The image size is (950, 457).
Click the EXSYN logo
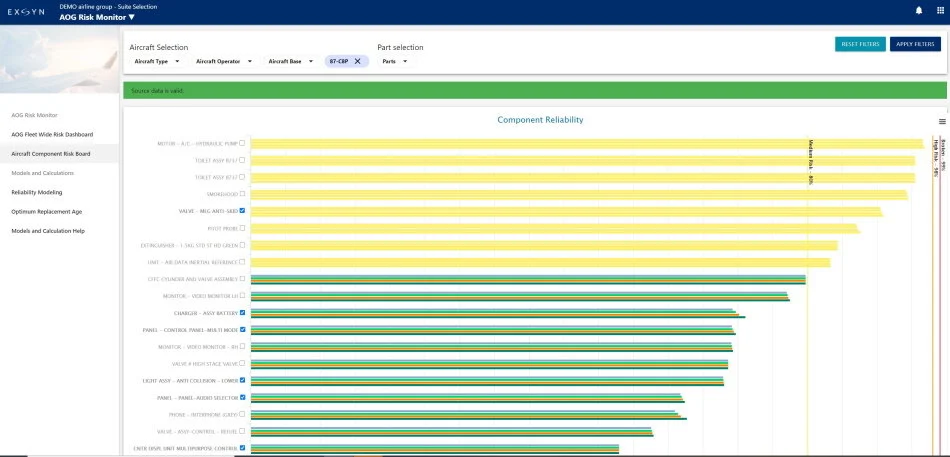tap(26, 12)
